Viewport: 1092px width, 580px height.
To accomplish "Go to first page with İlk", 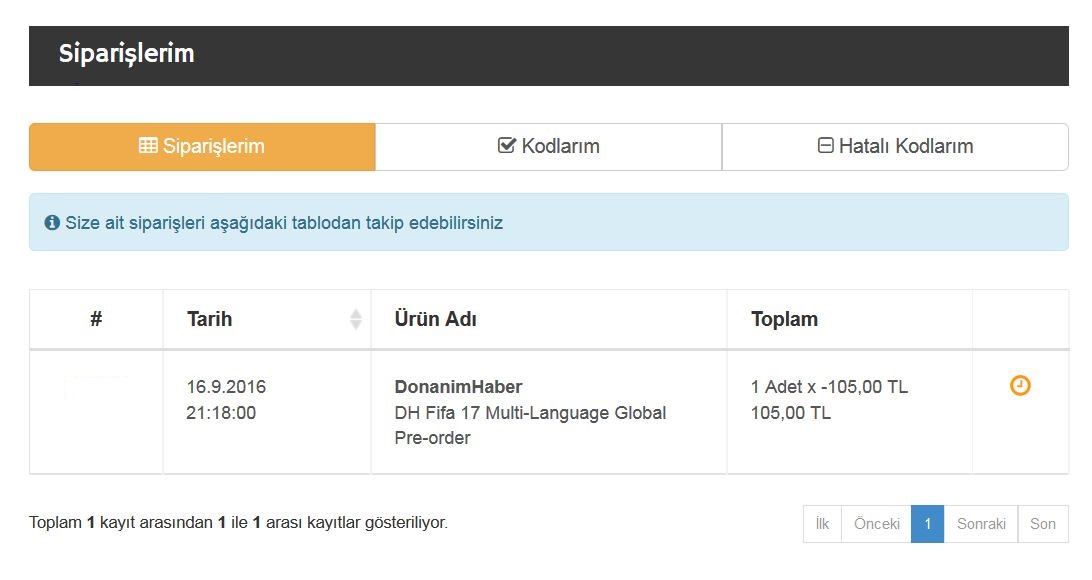I will point(822,524).
